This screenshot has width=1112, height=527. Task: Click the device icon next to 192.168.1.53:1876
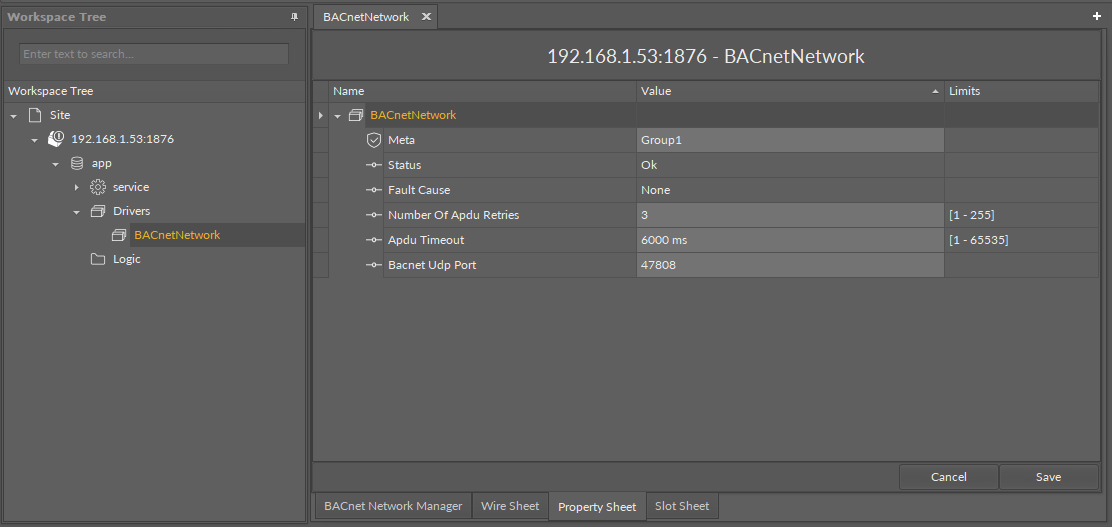click(56, 139)
